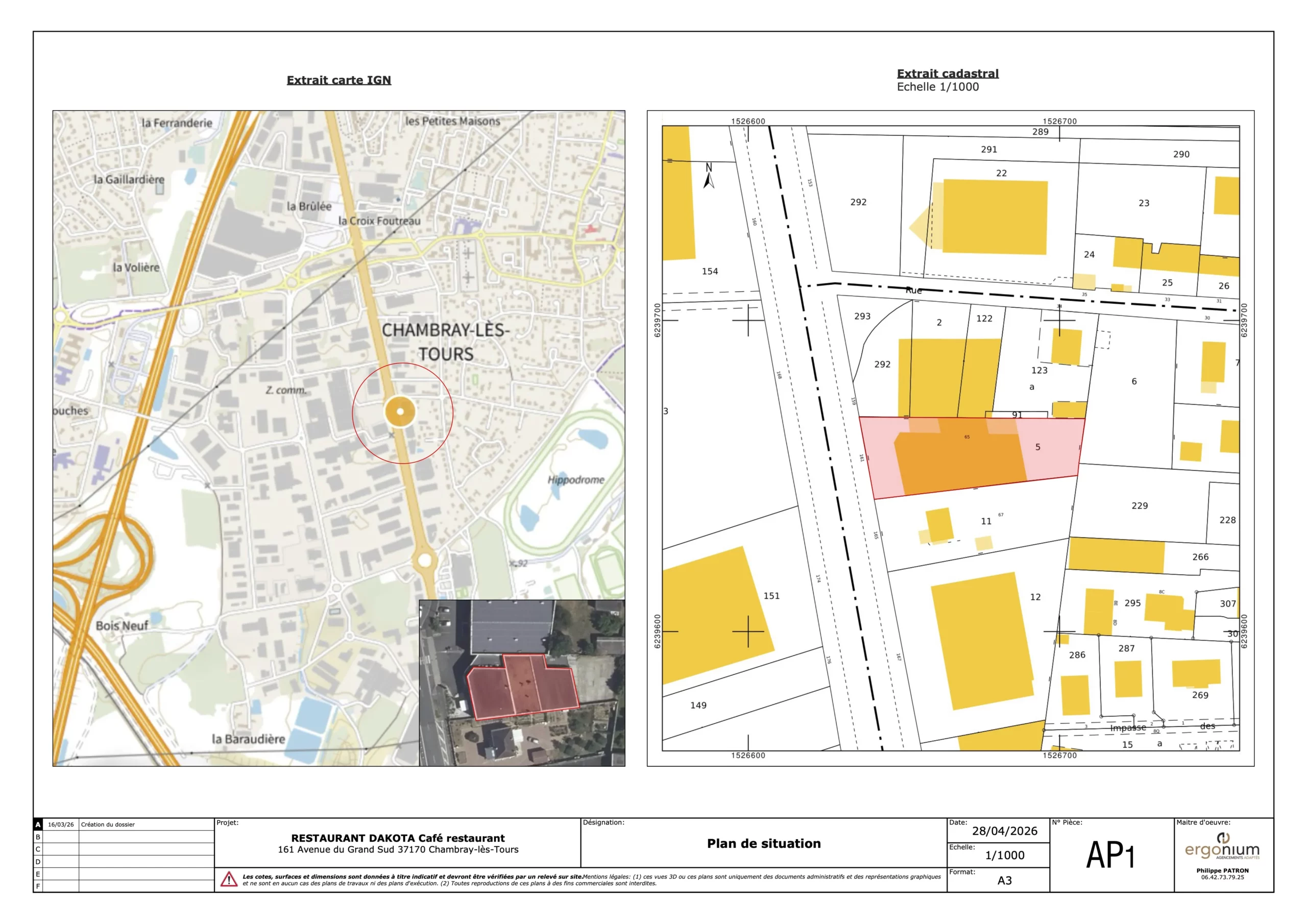The height and width of the screenshot is (924, 1307).
Task: Click the 'CHAMBRAY-LÈS-TOURS' map label
Action: pyautogui.click(x=446, y=342)
